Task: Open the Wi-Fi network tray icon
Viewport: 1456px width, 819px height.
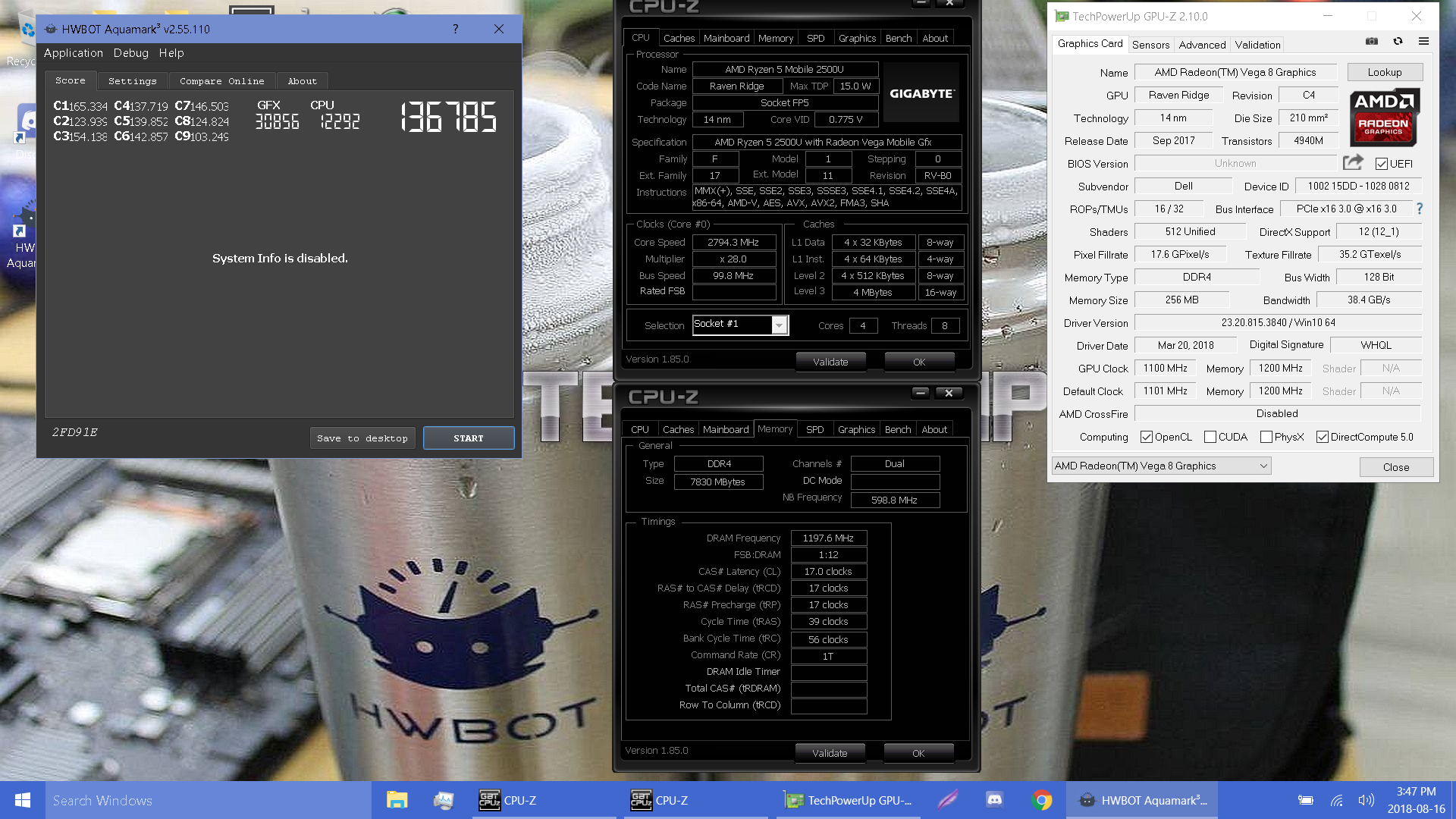Action: click(1337, 800)
